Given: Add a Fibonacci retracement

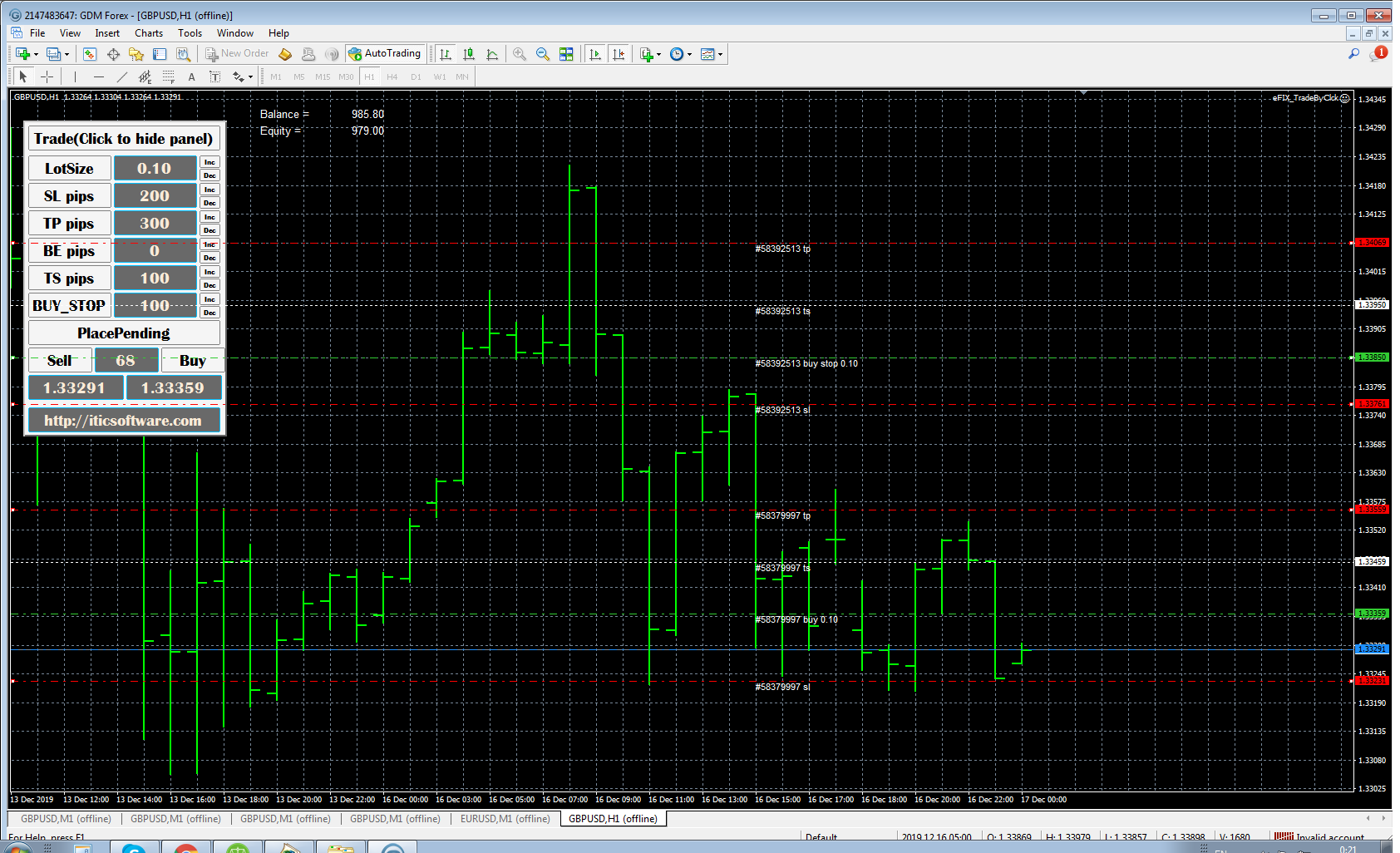Looking at the screenshot, I should (166, 76).
